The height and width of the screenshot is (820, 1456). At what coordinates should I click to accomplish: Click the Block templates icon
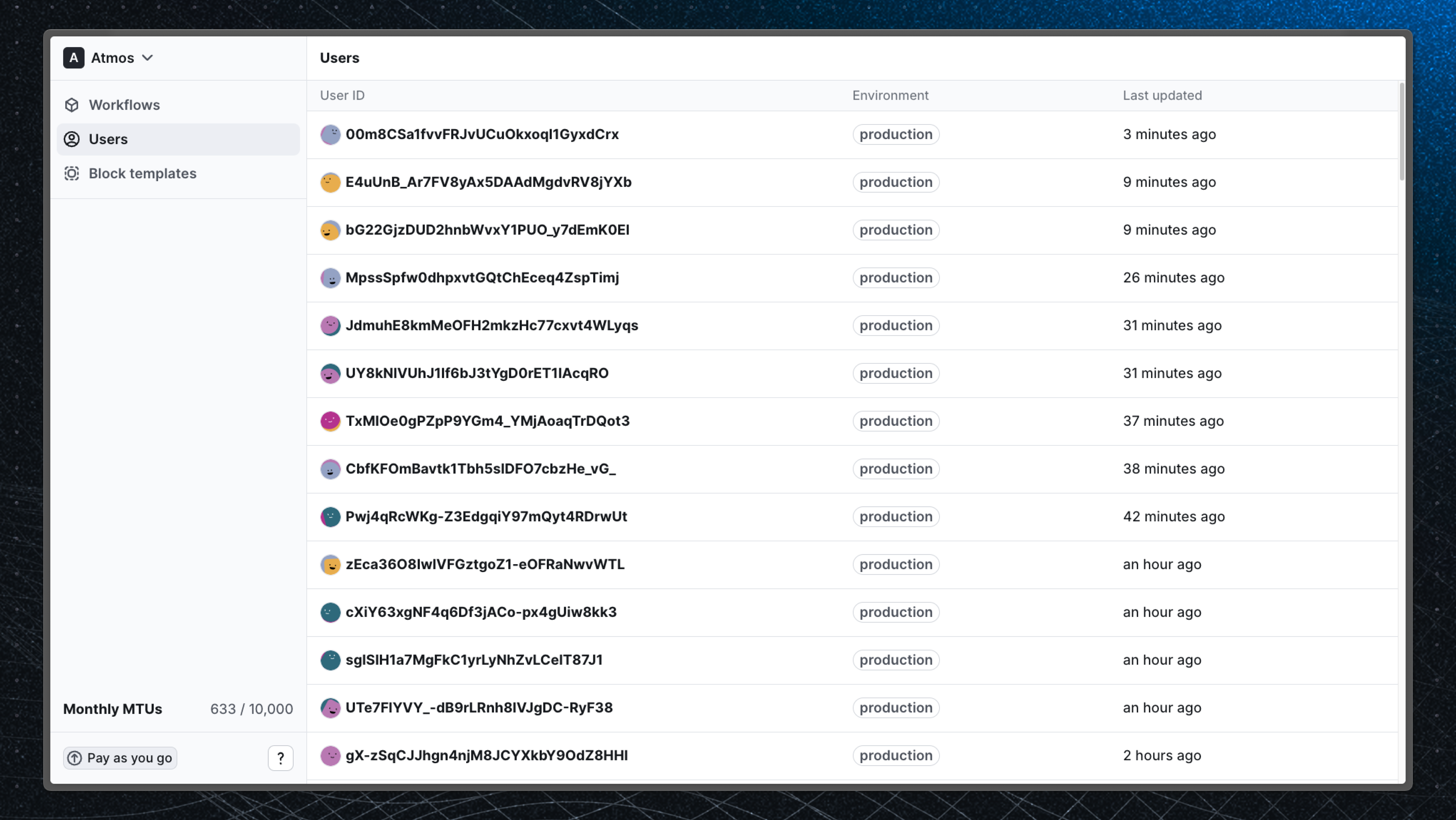[x=72, y=174]
